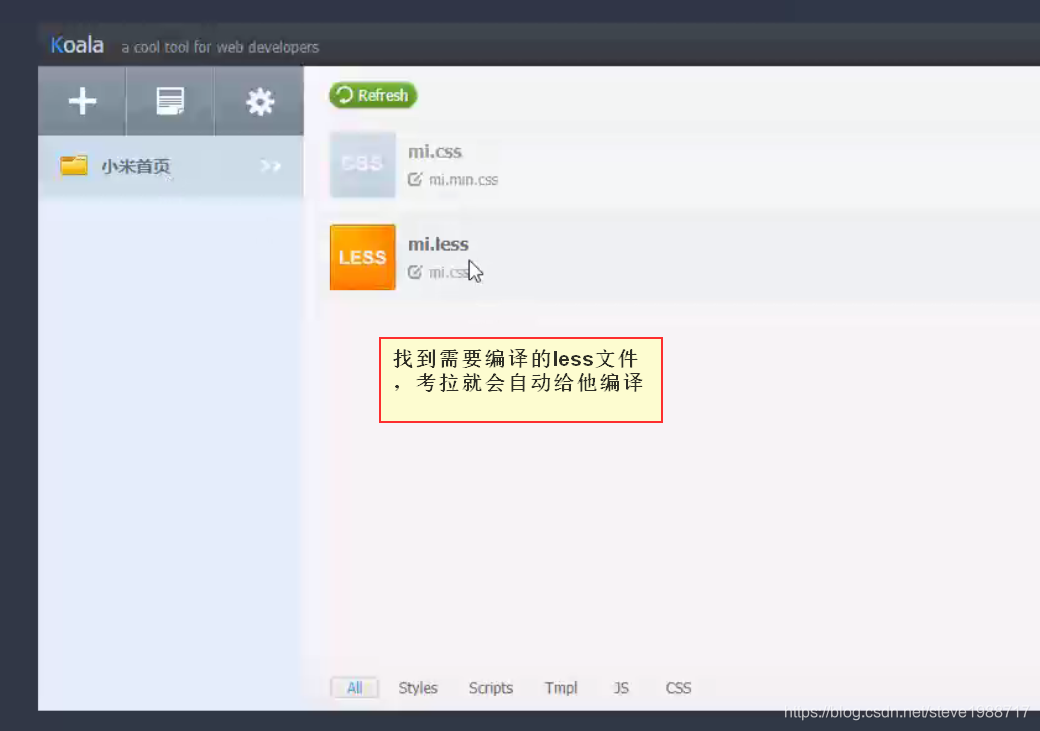Viewport: 1040px width, 731px height.
Task: Open the settings gear icon
Action: click(x=258, y=100)
